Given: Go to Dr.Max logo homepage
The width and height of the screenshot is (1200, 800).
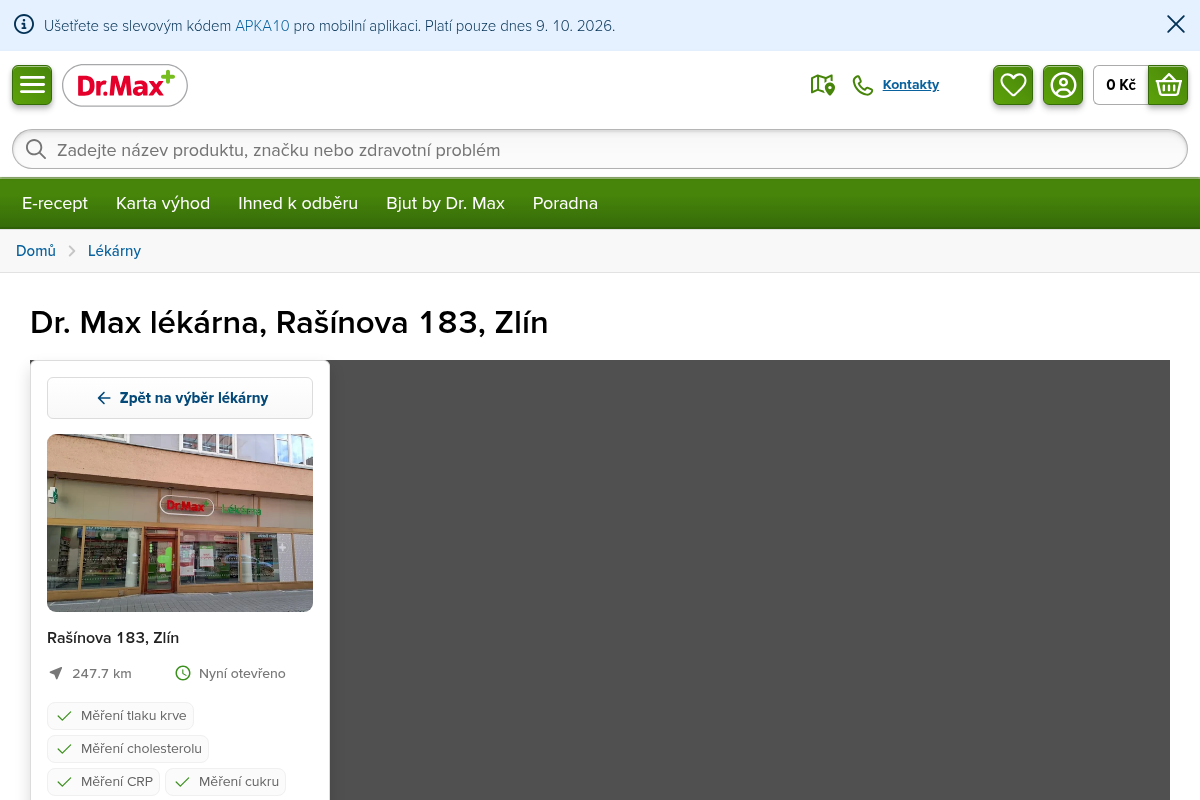Looking at the screenshot, I should tap(125, 86).
